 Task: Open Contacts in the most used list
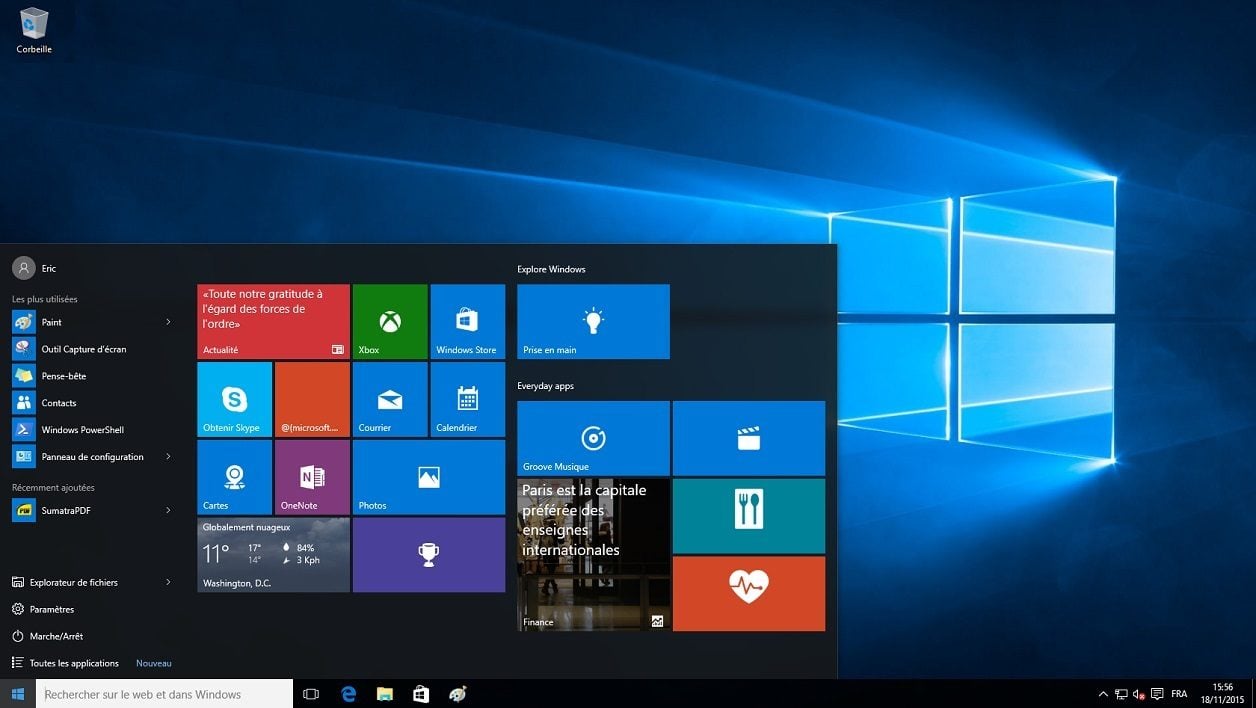point(92,403)
